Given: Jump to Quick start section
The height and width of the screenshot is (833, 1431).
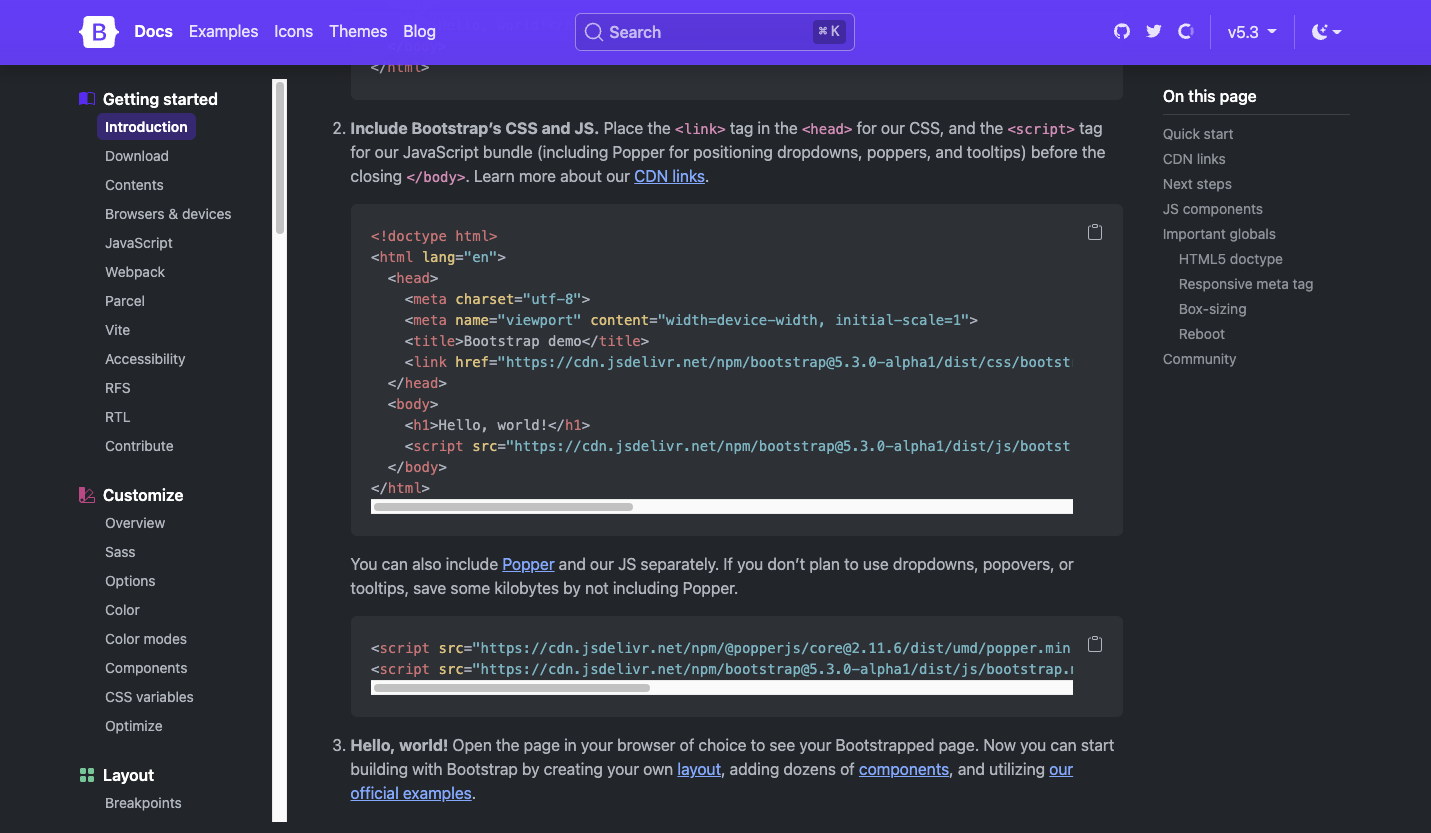Looking at the screenshot, I should point(1198,134).
